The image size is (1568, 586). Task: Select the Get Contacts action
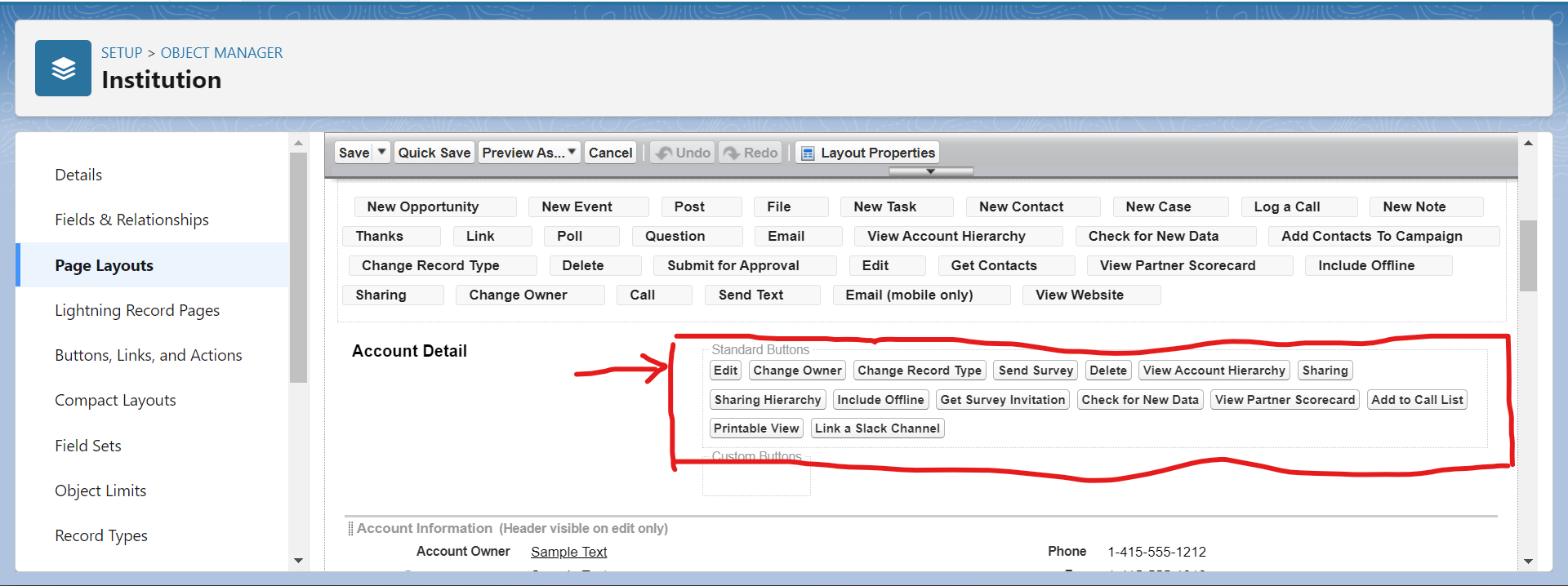pos(1006,265)
